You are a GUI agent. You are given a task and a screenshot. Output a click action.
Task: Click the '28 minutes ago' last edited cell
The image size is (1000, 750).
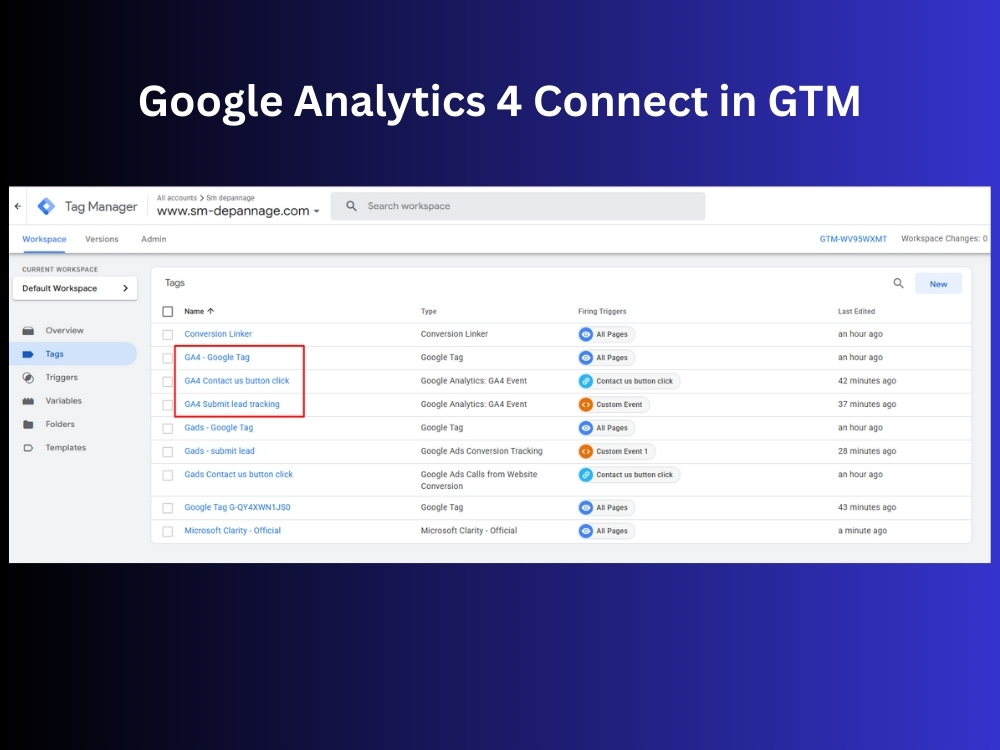point(867,451)
